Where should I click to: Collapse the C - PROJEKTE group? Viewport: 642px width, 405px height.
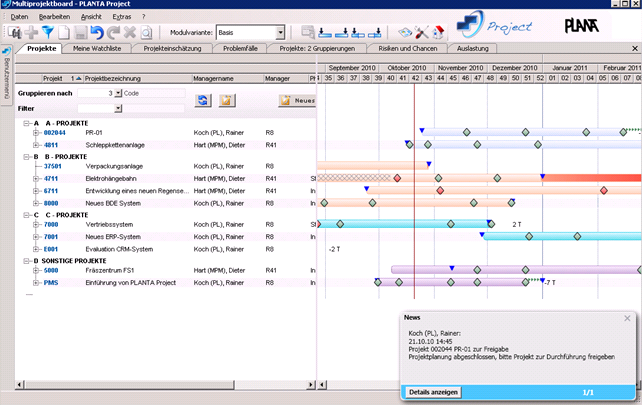(x=26, y=215)
